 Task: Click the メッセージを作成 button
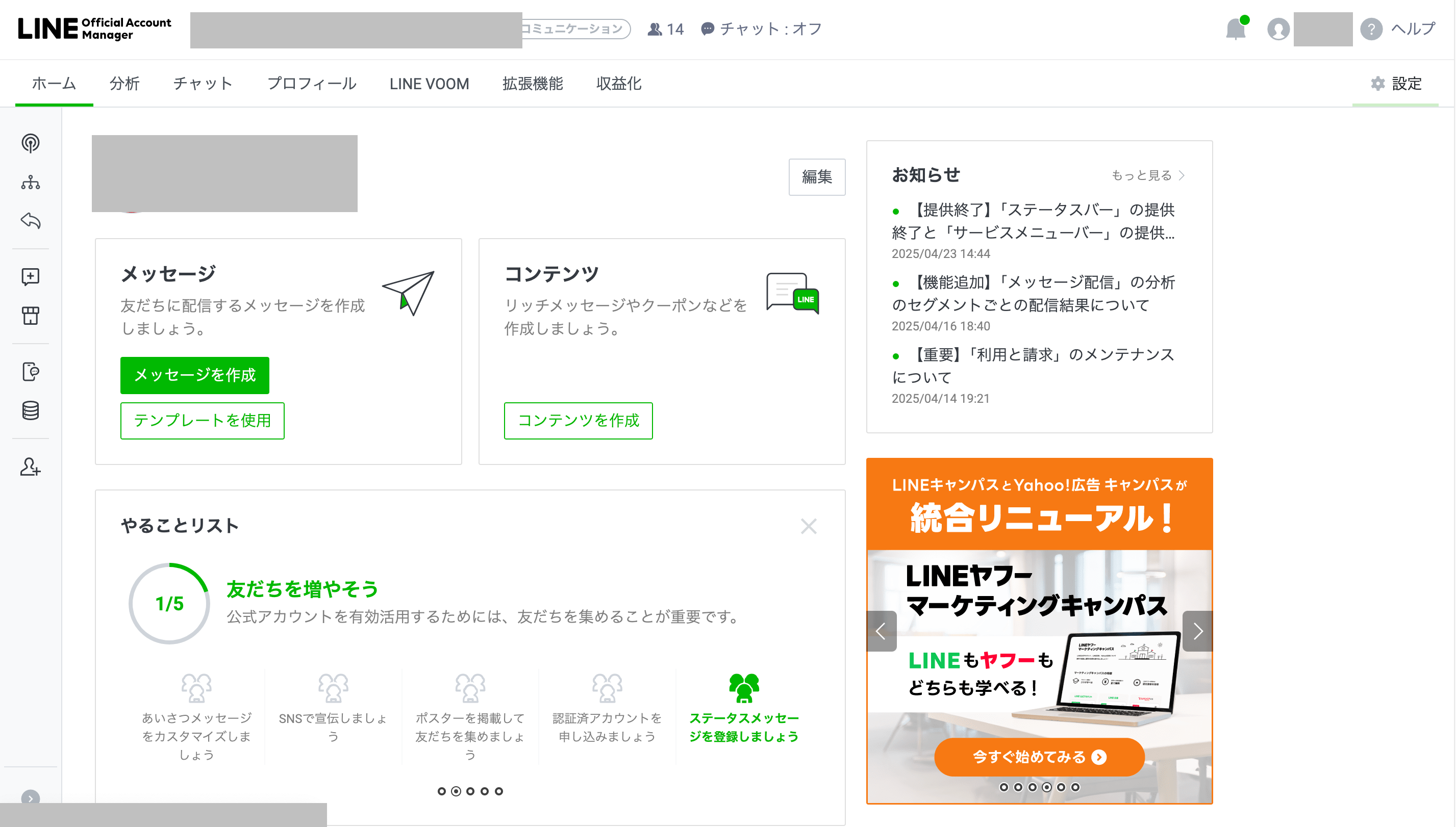[x=195, y=375]
